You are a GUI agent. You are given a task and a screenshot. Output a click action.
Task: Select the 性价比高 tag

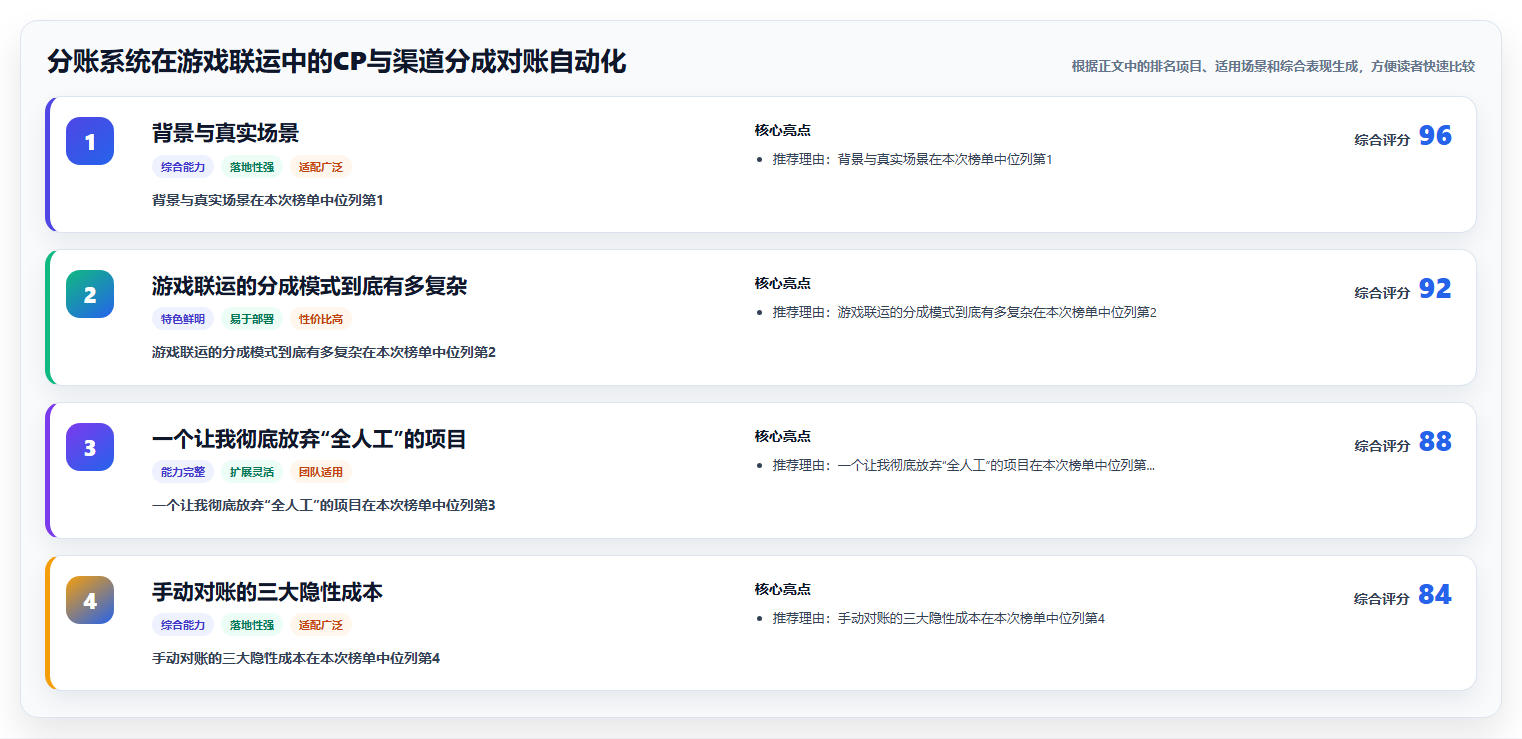coord(321,319)
